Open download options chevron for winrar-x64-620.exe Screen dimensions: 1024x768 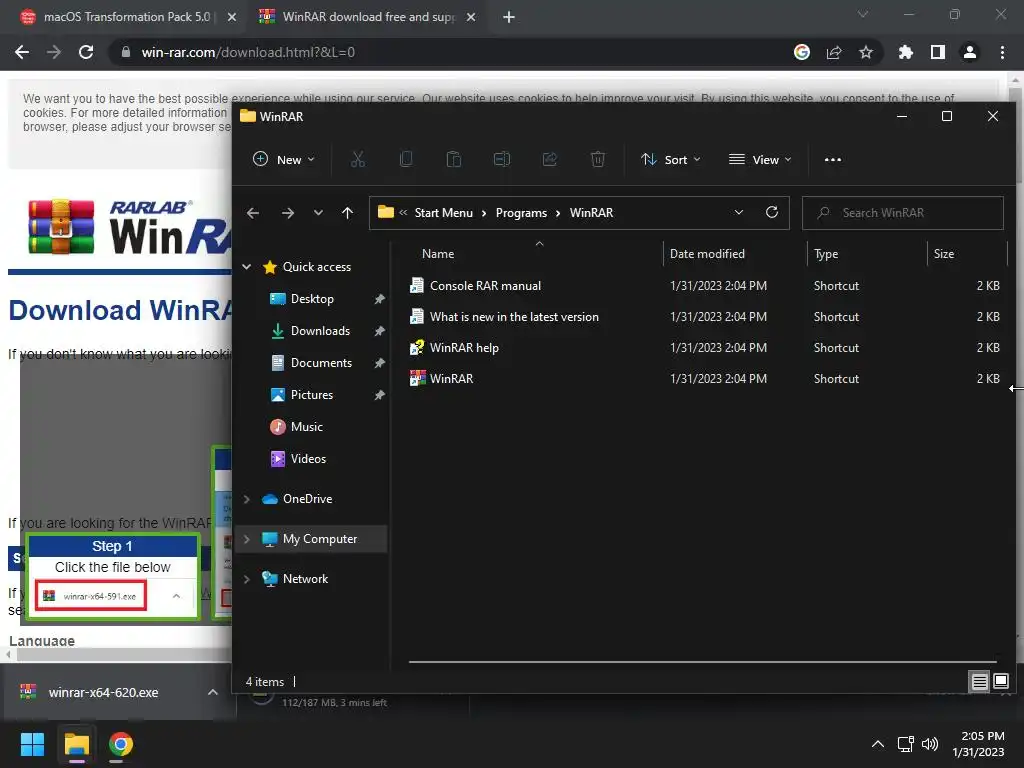pos(213,692)
